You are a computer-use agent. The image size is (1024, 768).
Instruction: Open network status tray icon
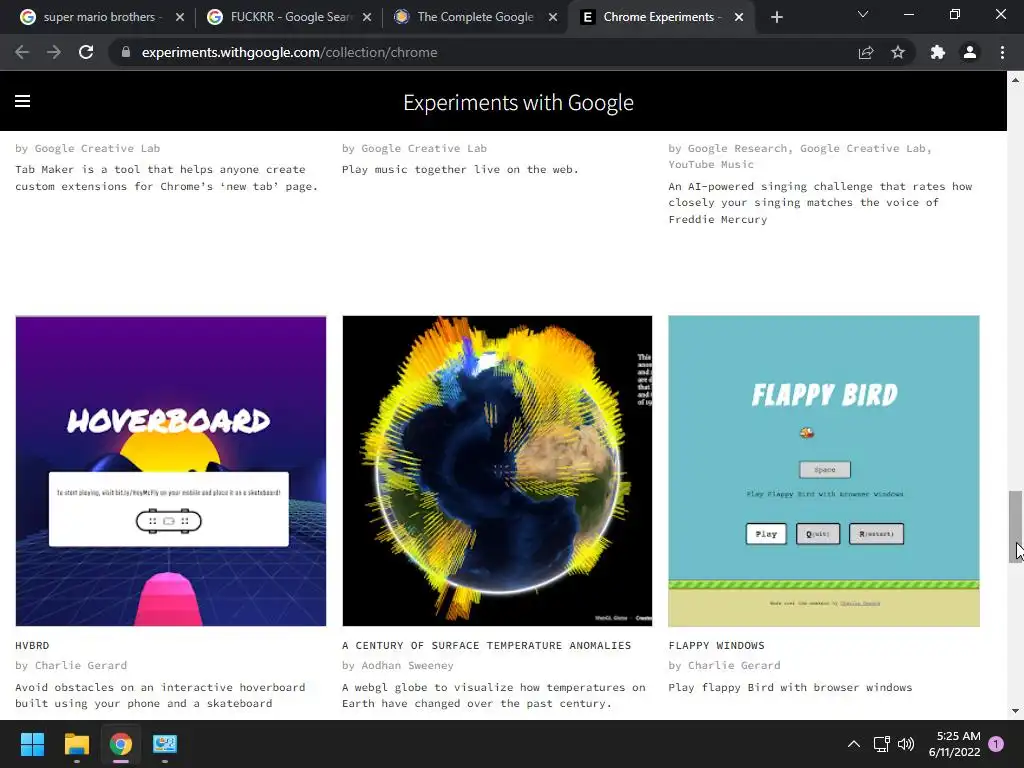(882, 744)
